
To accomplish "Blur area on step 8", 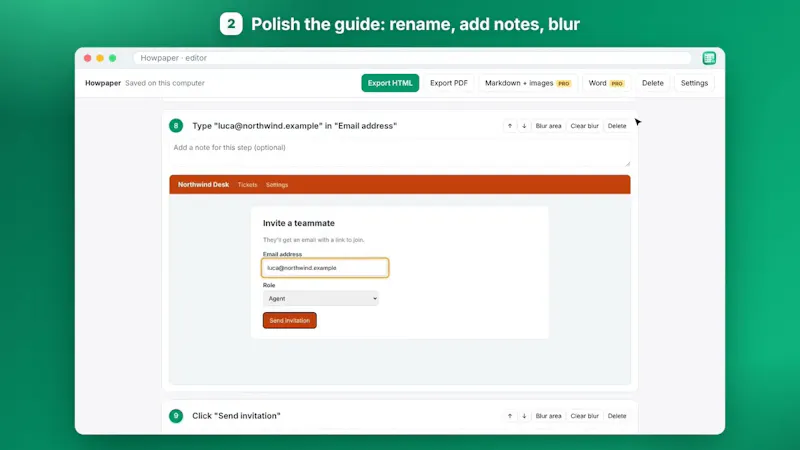I will (x=548, y=126).
